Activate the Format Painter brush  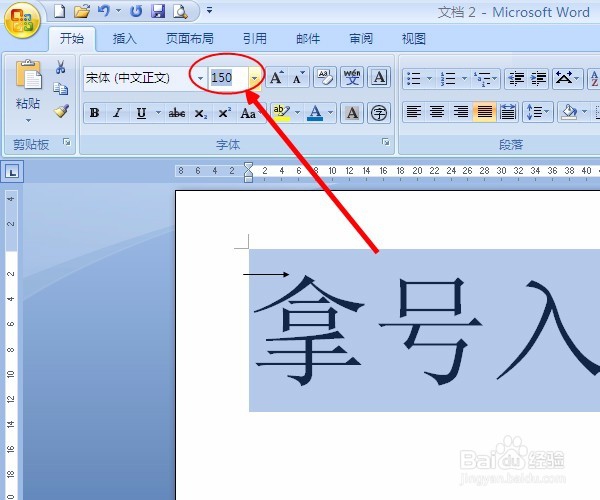tap(61, 111)
